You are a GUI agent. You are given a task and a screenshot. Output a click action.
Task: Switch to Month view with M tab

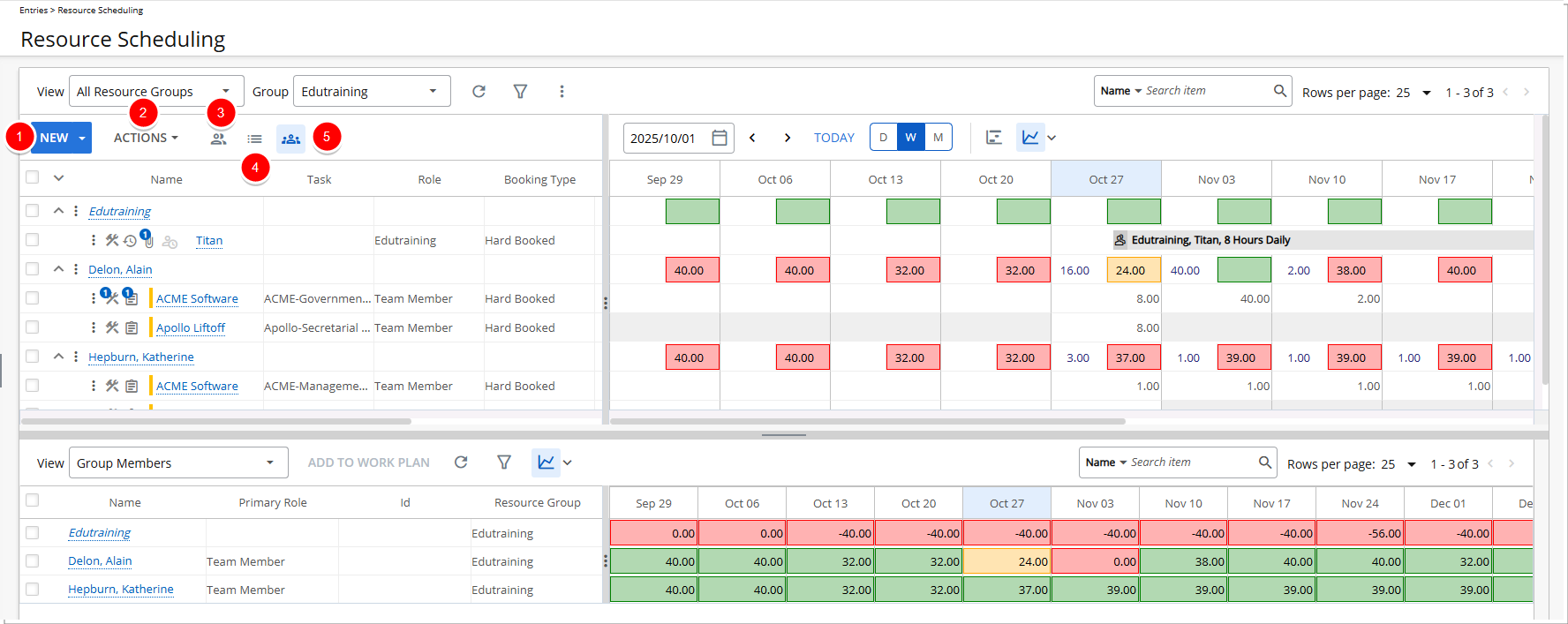(x=938, y=138)
